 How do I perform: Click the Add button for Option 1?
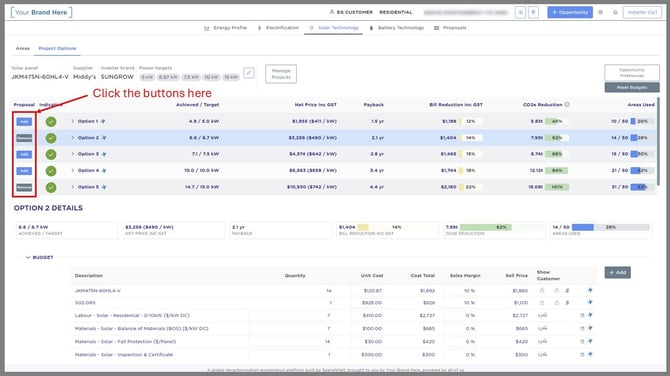click(24, 122)
